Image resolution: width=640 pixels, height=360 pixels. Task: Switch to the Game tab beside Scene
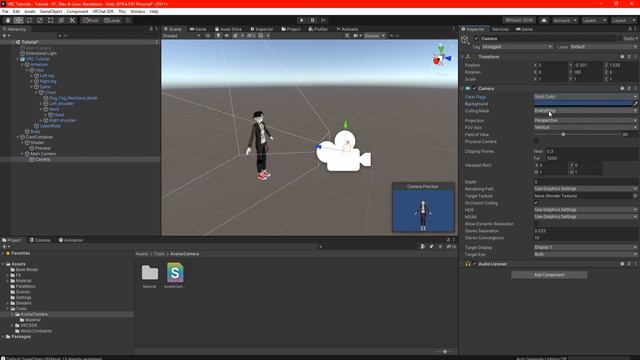click(198, 29)
